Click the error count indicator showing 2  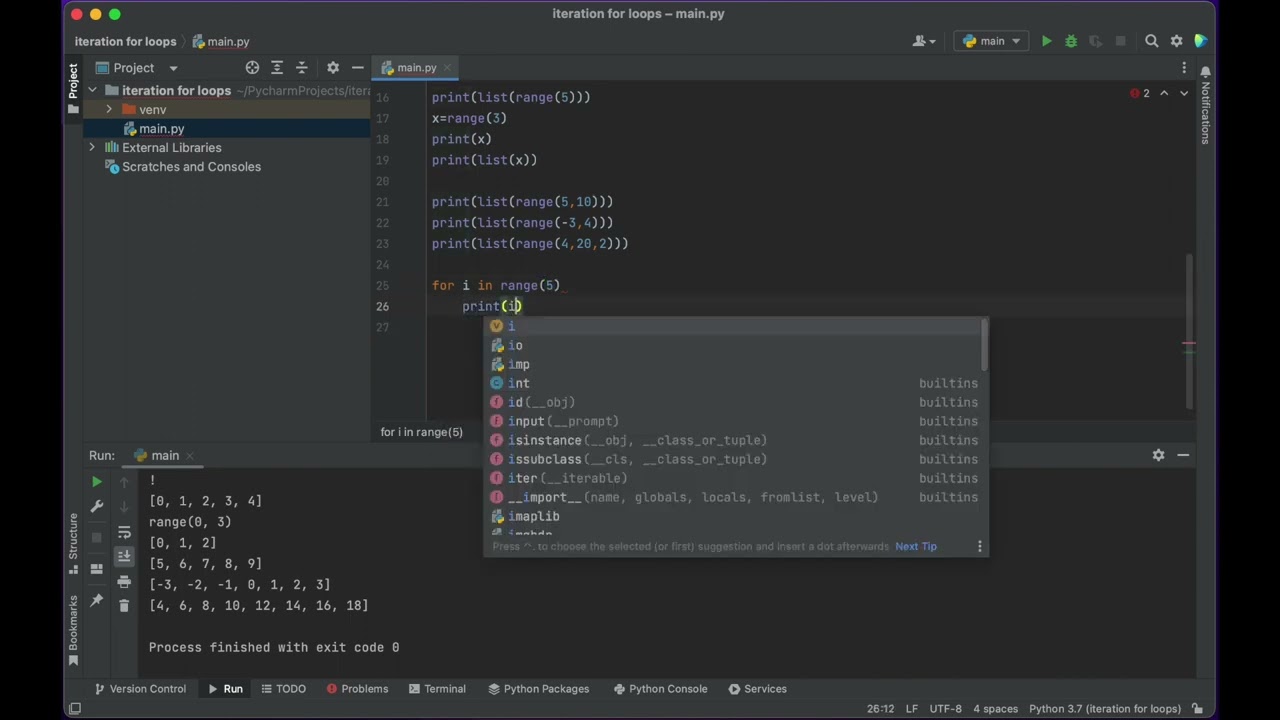1140,93
